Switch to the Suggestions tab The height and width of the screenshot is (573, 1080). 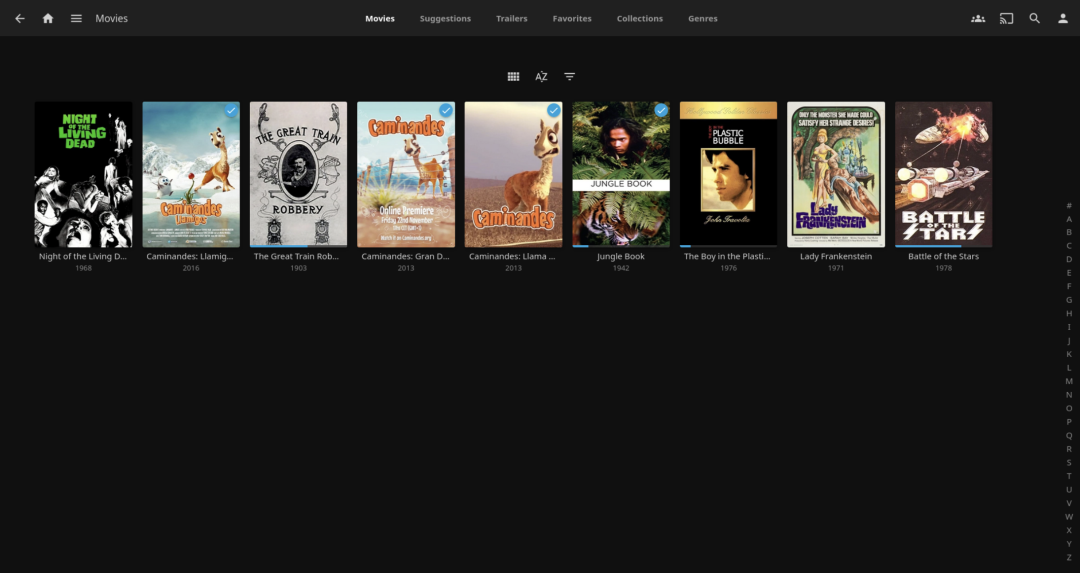446,19
